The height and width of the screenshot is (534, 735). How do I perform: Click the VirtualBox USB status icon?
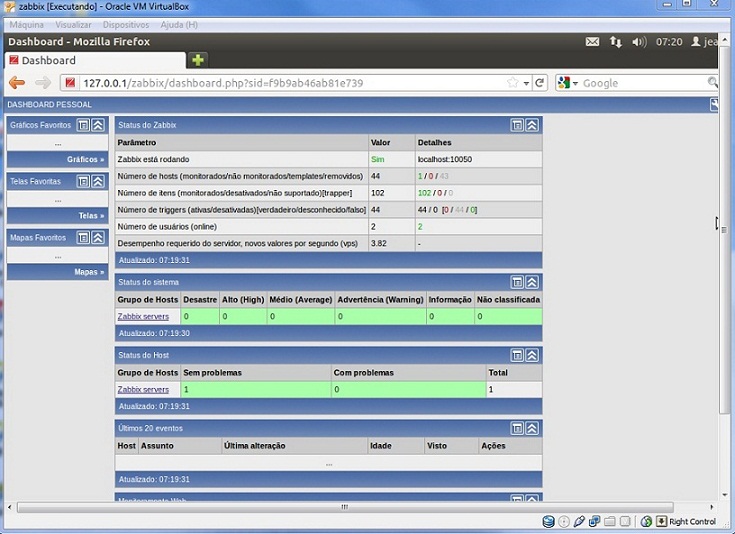(579, 521)
